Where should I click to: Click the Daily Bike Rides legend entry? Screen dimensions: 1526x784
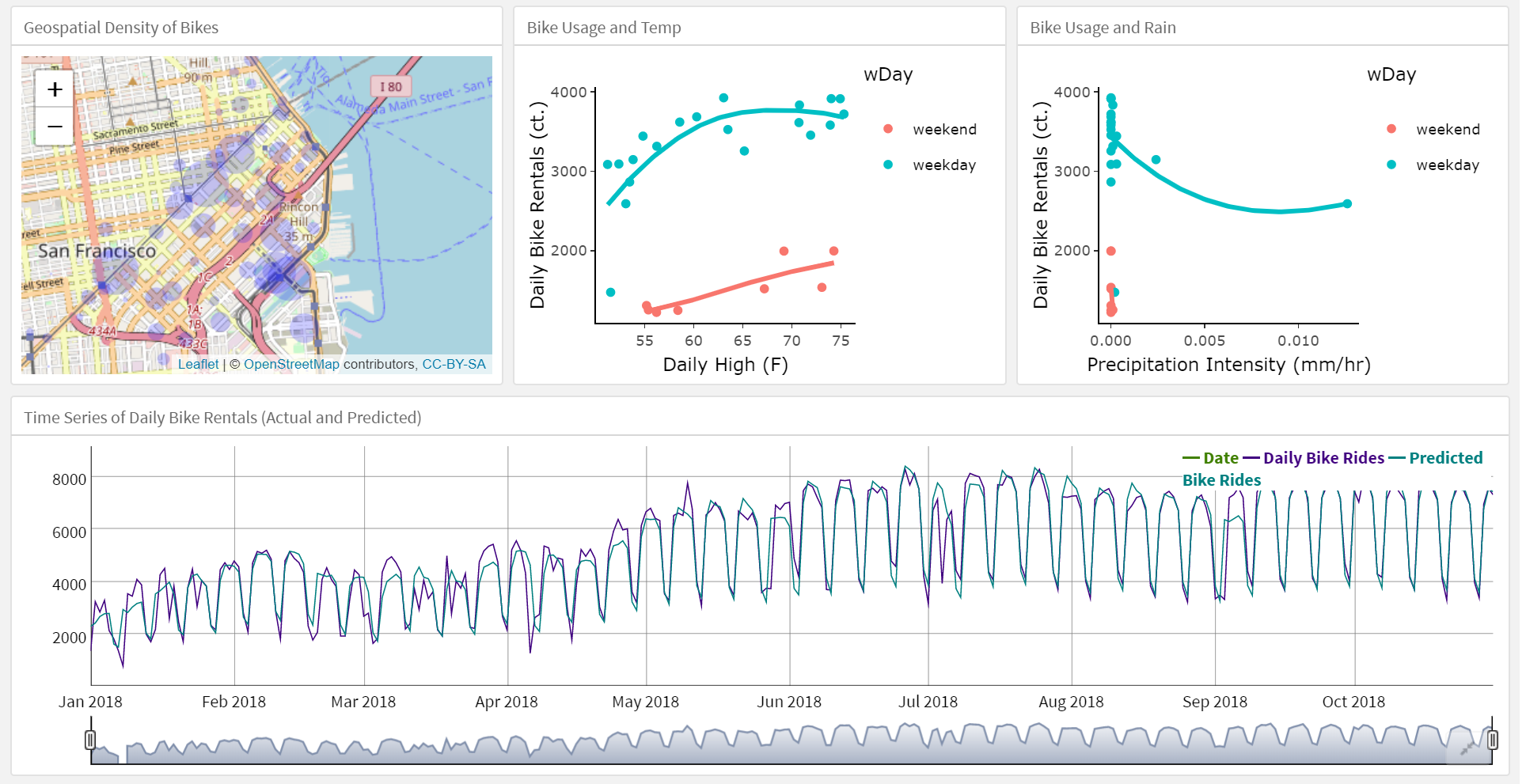[x=1323, y=458]
